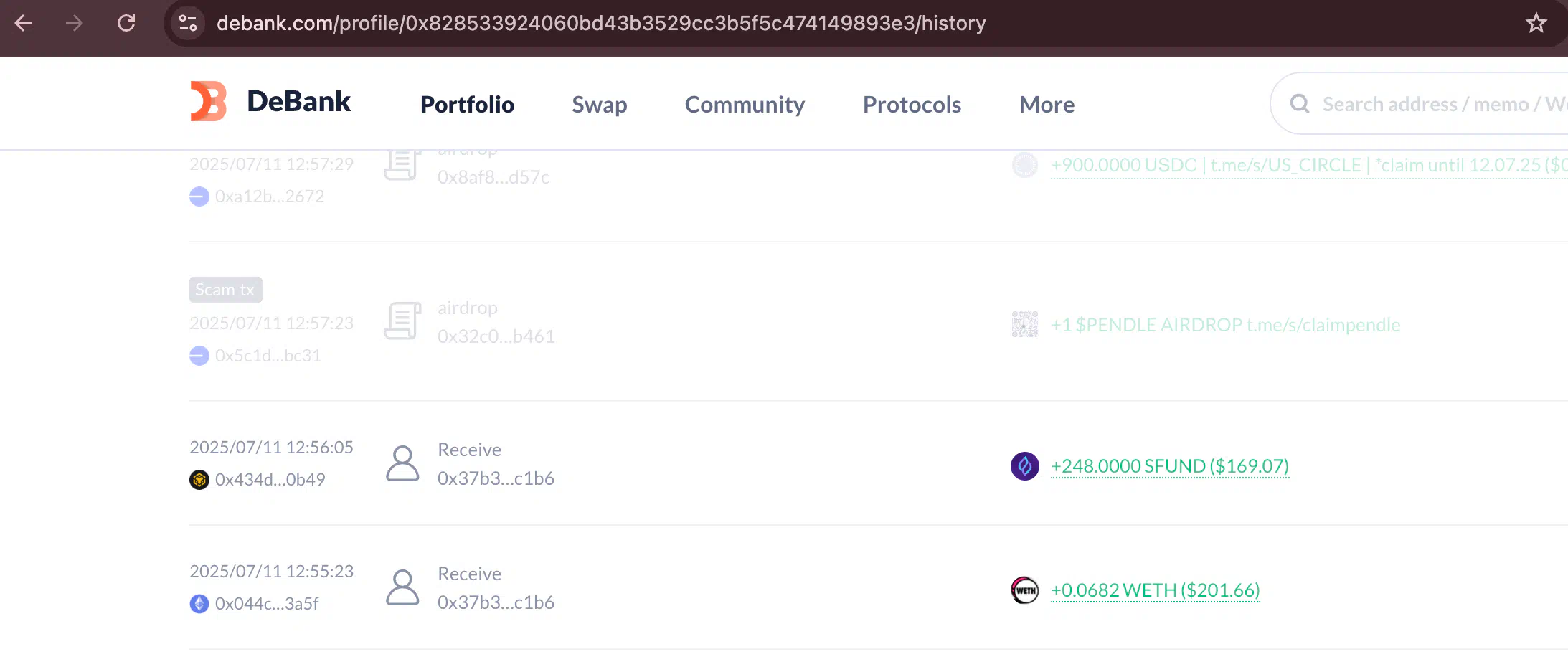Go back with browser back arrow

[x=24, y=23]
